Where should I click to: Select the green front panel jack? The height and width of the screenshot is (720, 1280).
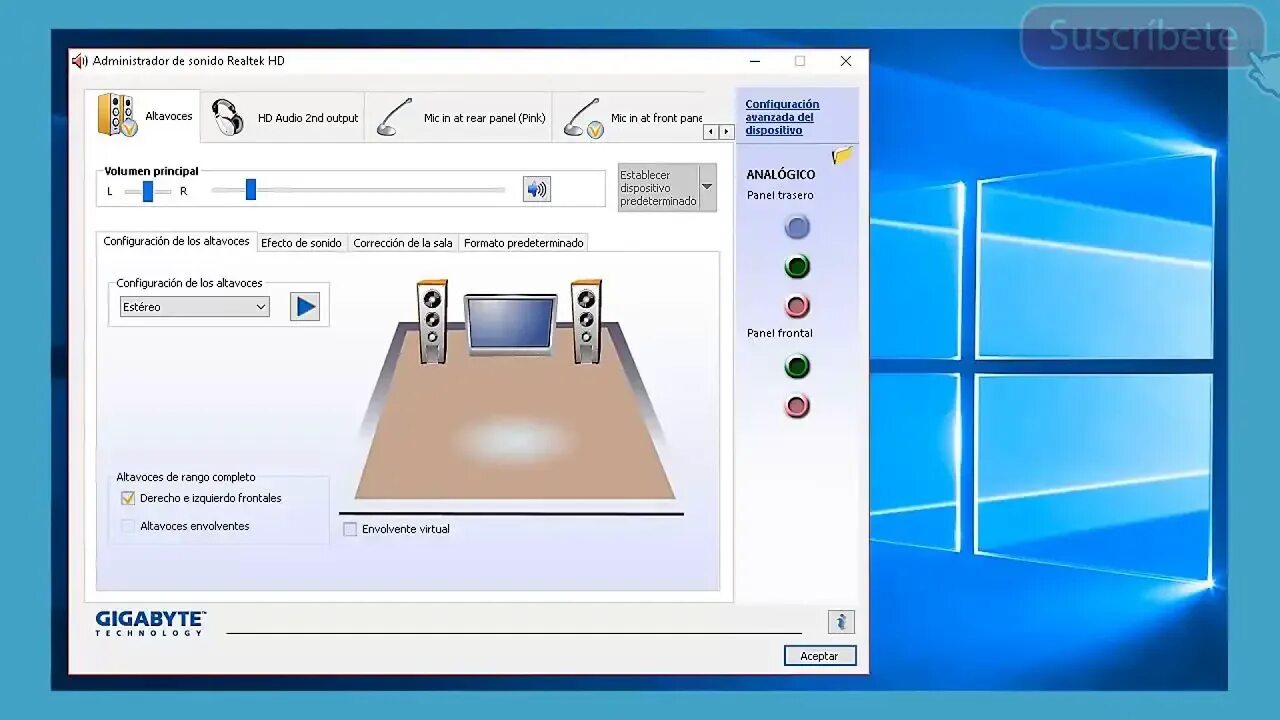click(797, 367)
